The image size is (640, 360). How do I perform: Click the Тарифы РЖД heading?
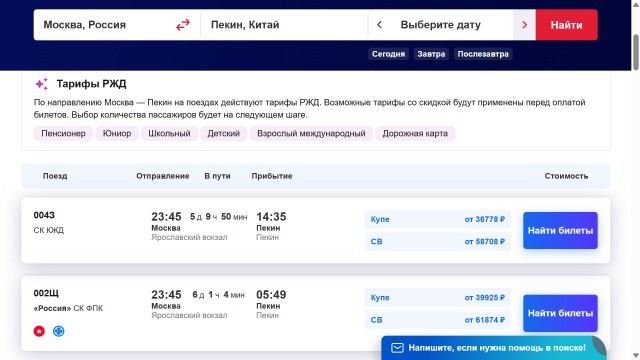[91, 84]
